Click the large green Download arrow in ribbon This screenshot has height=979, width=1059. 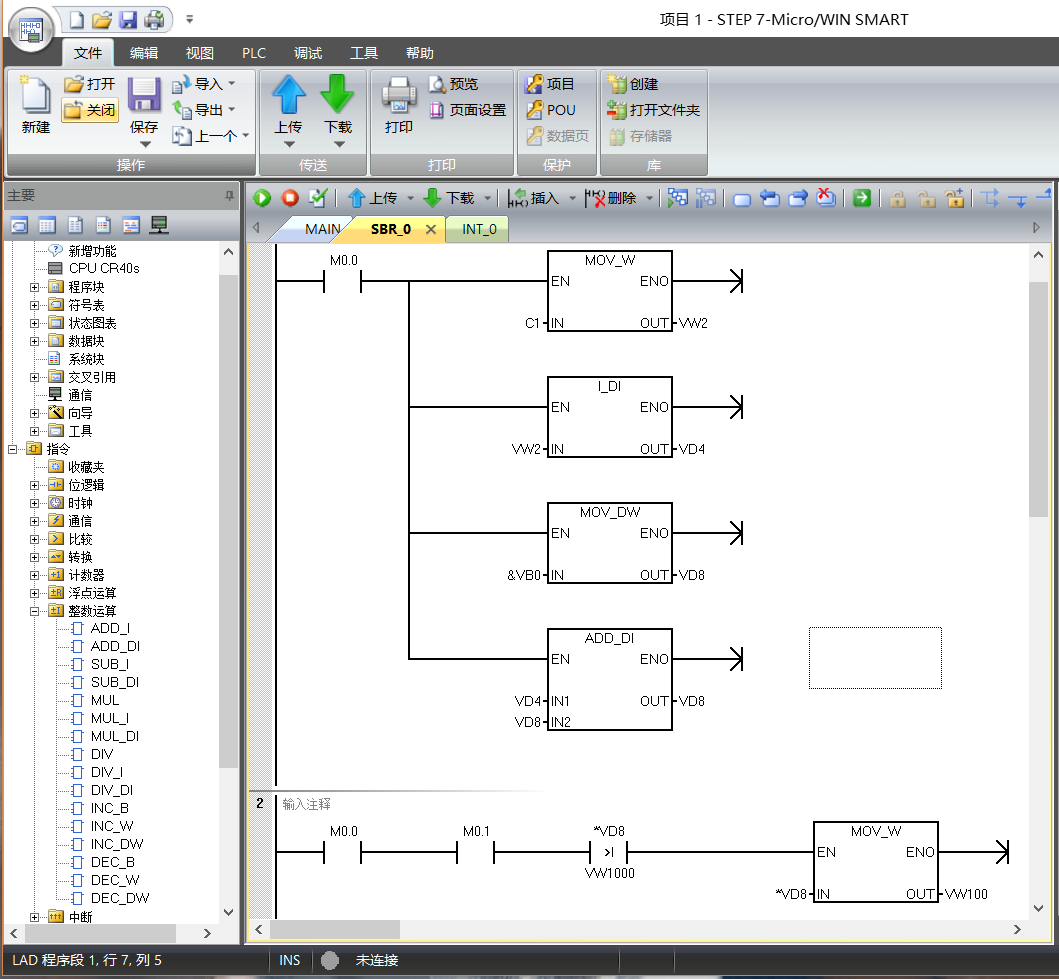coord(338,95)
